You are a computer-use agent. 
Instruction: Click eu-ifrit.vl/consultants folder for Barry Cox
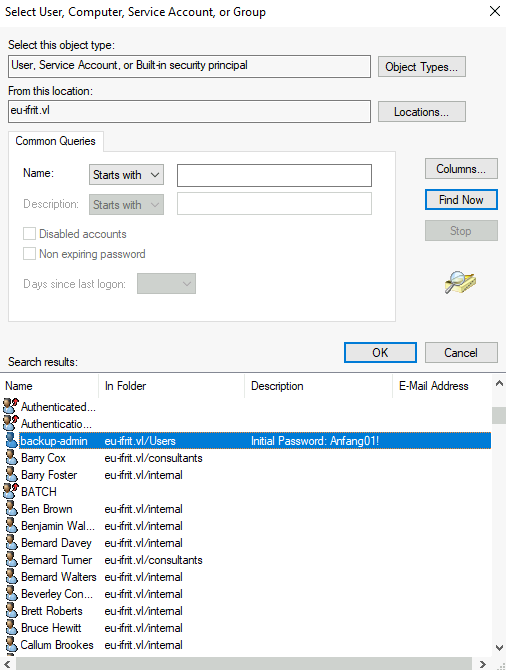(153, 458)
